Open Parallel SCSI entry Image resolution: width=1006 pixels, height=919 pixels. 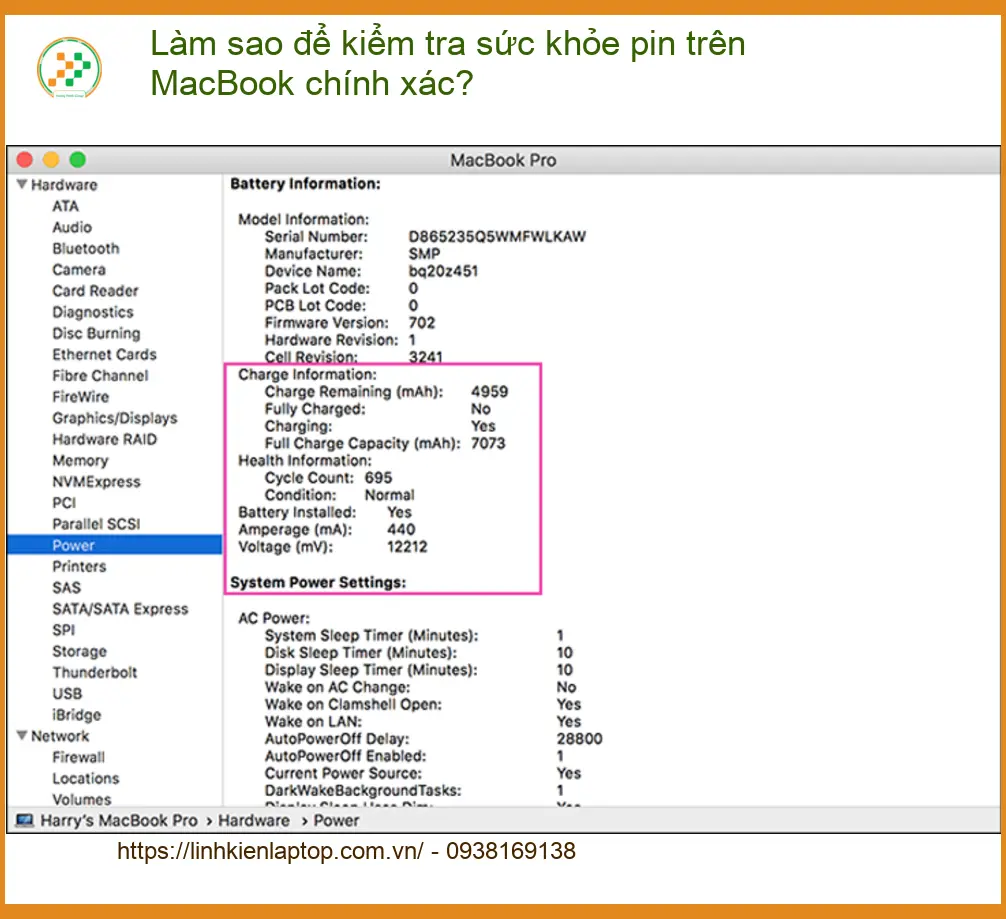coord(96,524)
